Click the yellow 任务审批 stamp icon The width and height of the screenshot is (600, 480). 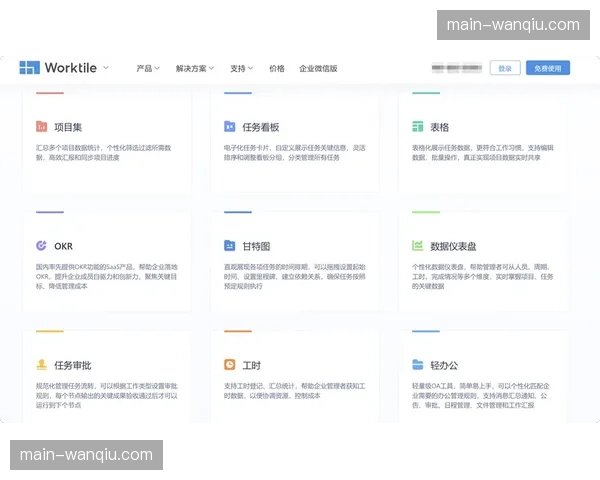pos(41,364)
